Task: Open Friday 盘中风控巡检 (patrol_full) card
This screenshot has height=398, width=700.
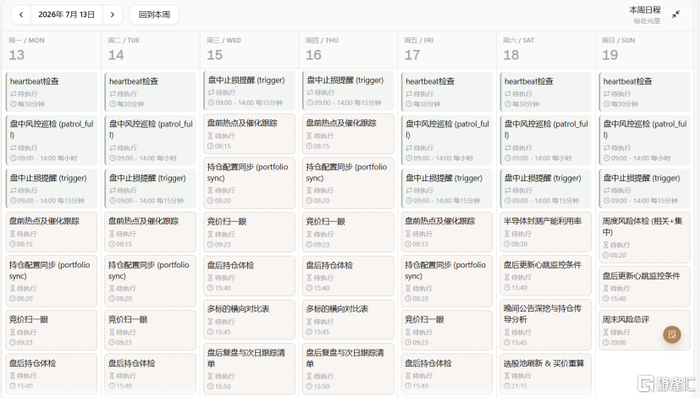Action: (447, 140)
